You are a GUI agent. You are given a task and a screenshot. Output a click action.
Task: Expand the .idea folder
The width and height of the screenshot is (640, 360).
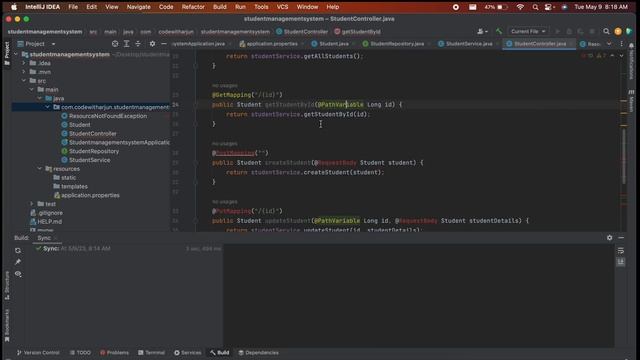(24, 63)
